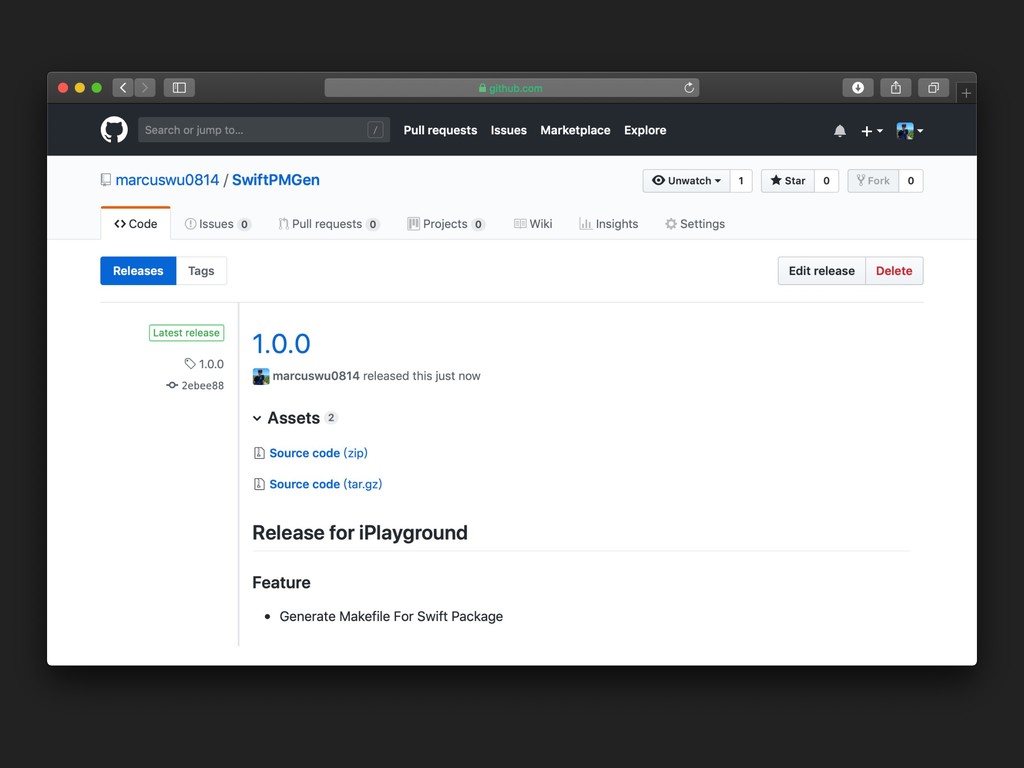Viewport: 1024px width, 768px height.
Task: Open Pull requests in the top navigation
Action: click(440, 130)
